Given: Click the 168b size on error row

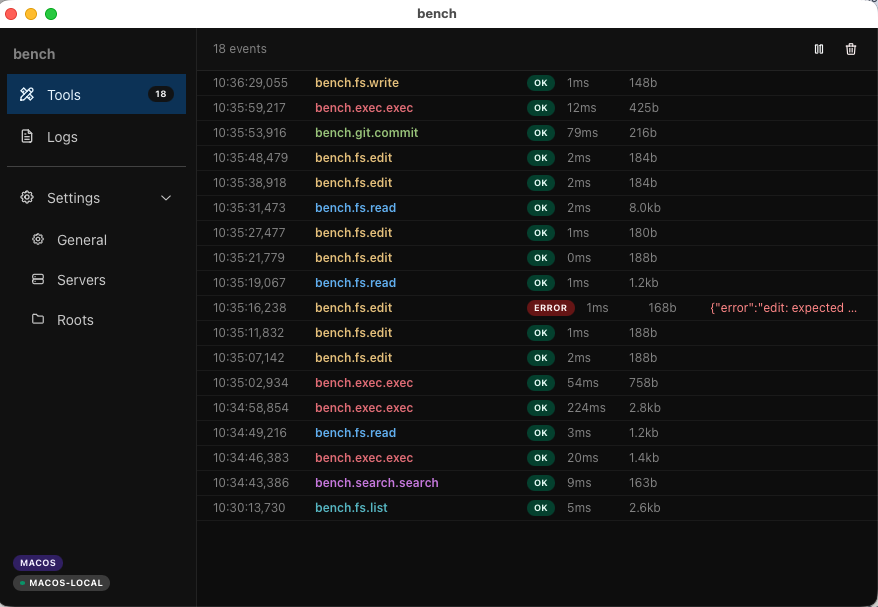Looking at the screenshot, I should [x=662, y=308].
